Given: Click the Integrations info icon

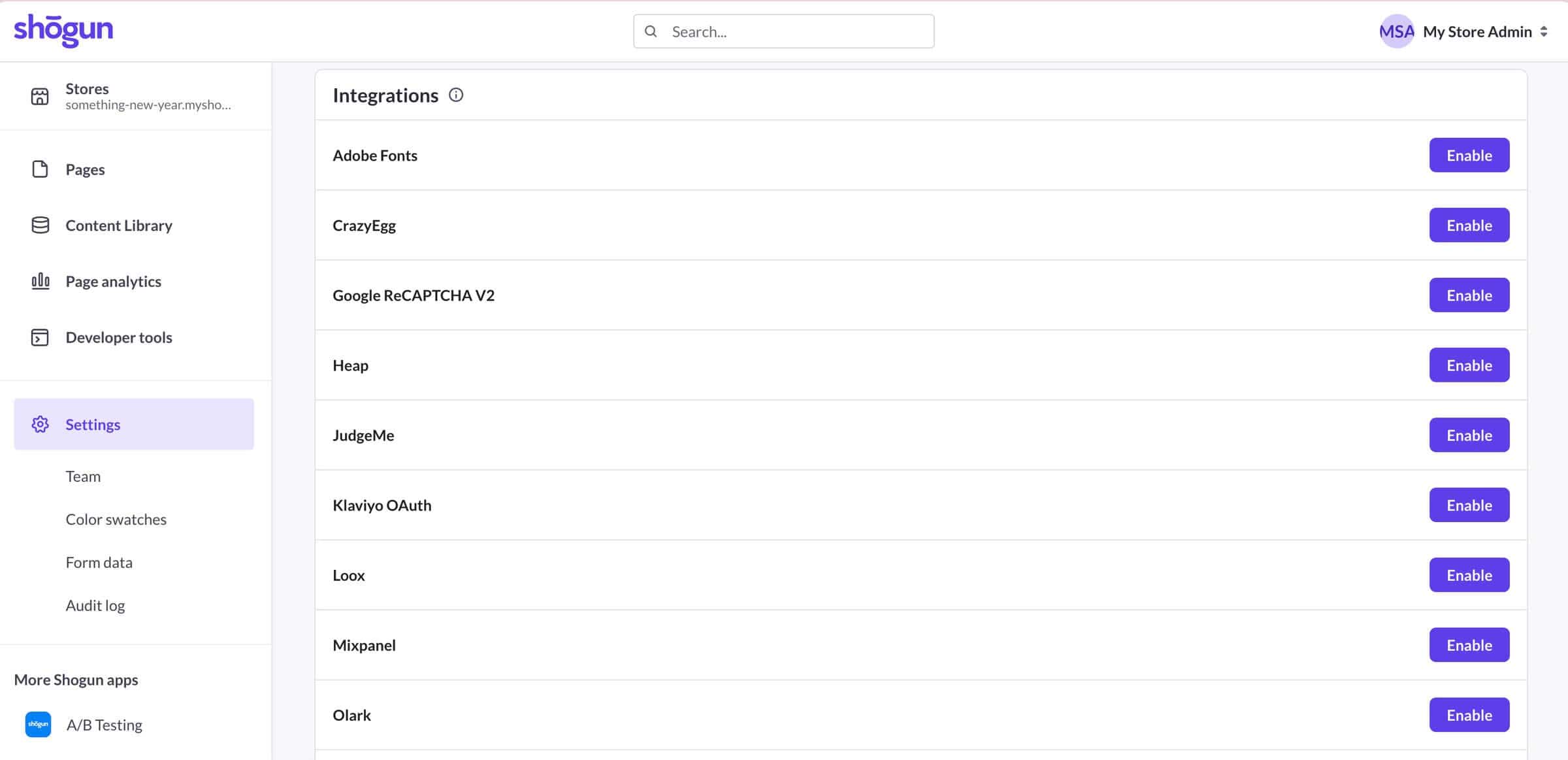Looking at the screenshot, I should point(456,95).
